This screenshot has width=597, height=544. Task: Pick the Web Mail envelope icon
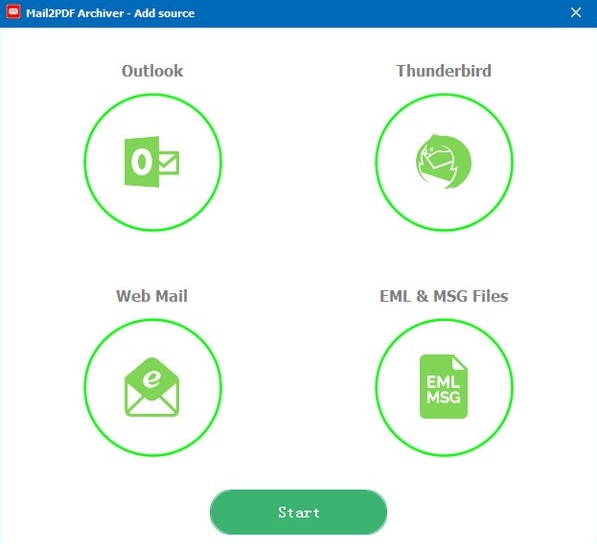tap(153, 388)
